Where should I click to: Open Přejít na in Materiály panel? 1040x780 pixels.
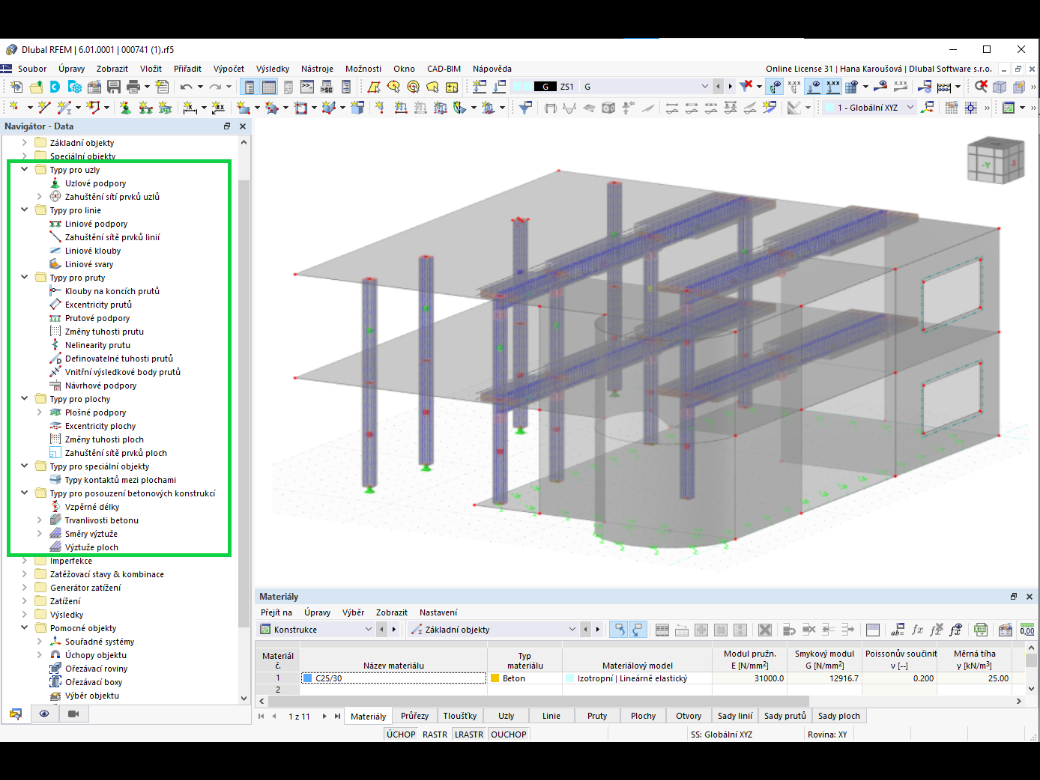(277, 612)
